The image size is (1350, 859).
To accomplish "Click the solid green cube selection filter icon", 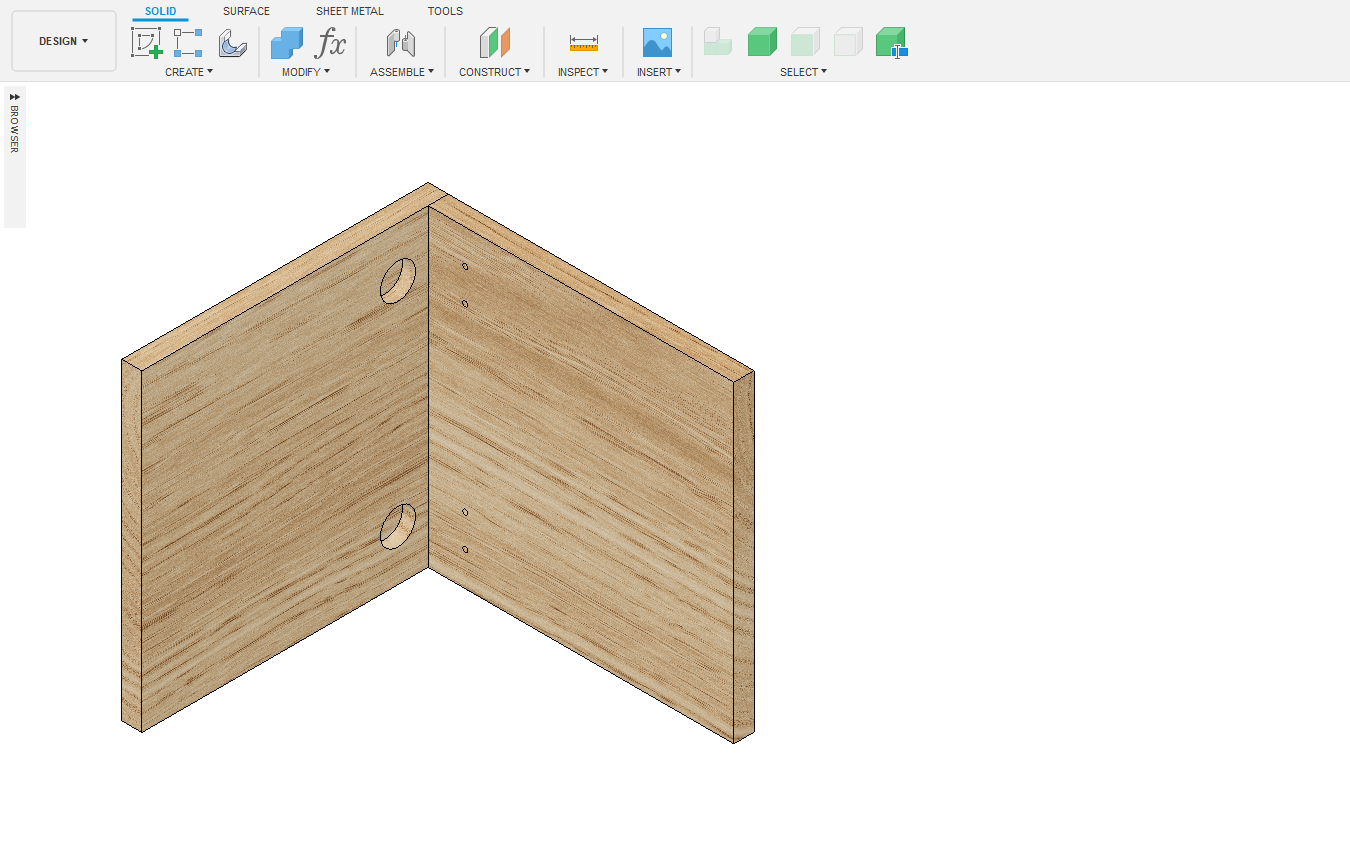I will (762, 43).
